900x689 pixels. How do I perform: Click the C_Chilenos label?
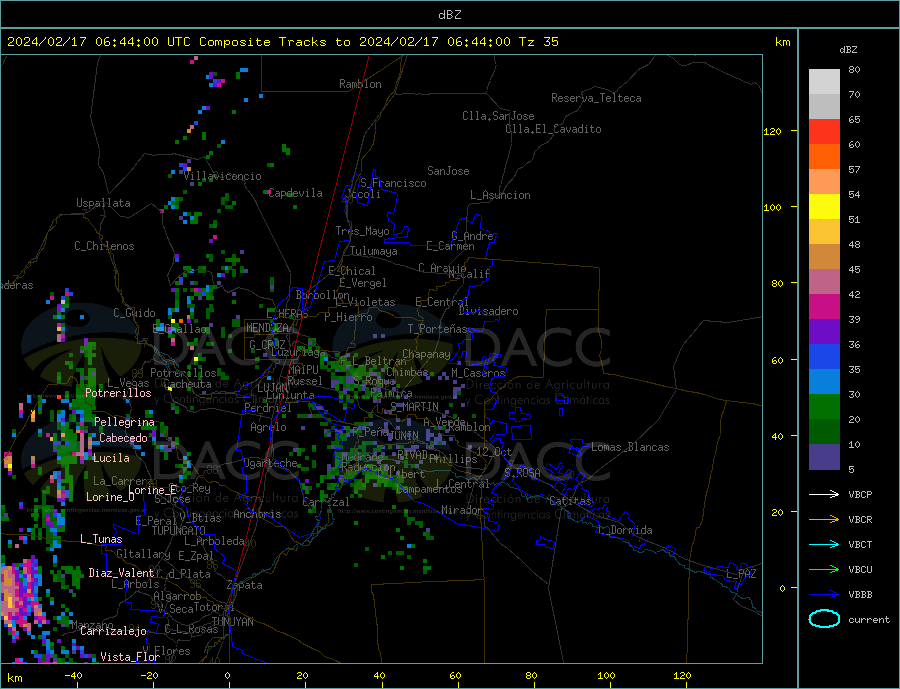click(x=104, y=246)
